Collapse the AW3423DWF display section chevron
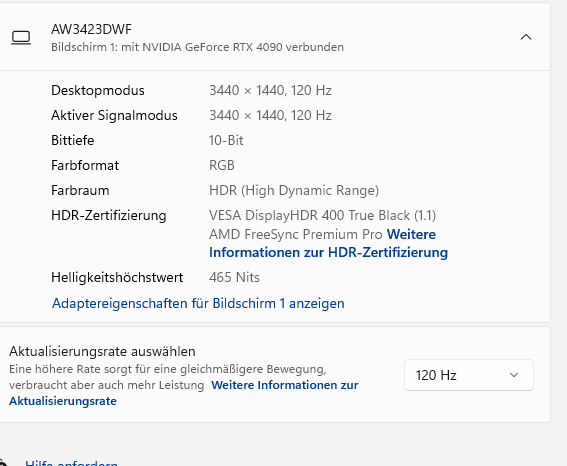This screenshot has width=567, height=466. coord(526,37)
